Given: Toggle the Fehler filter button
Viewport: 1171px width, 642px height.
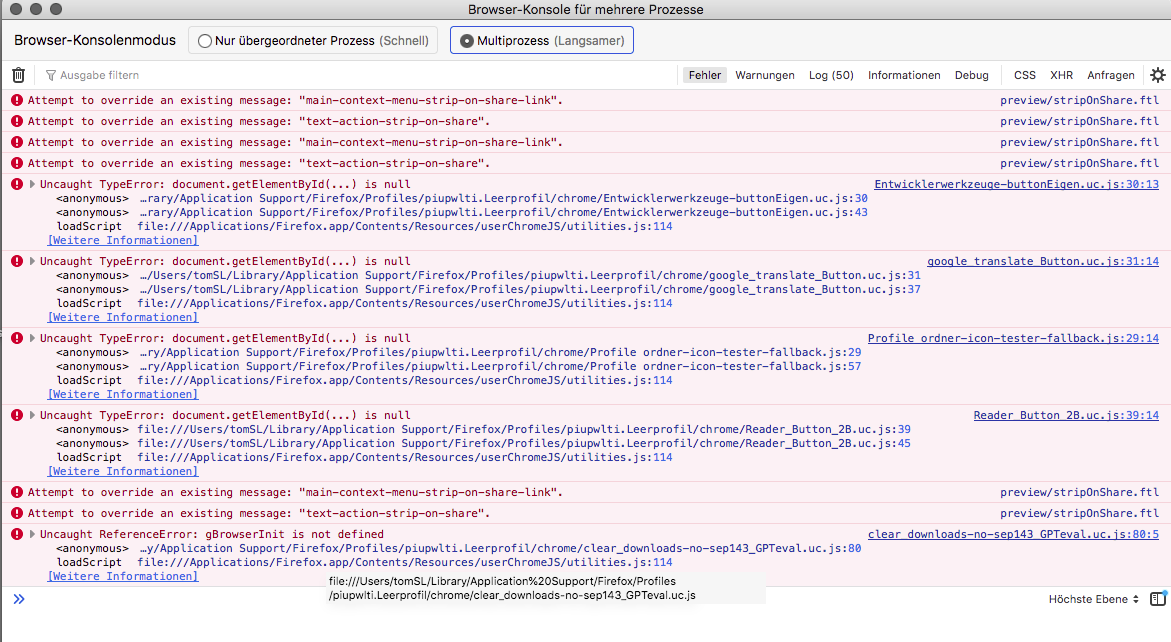Looking at the screenshot, I should click(704, 75).
